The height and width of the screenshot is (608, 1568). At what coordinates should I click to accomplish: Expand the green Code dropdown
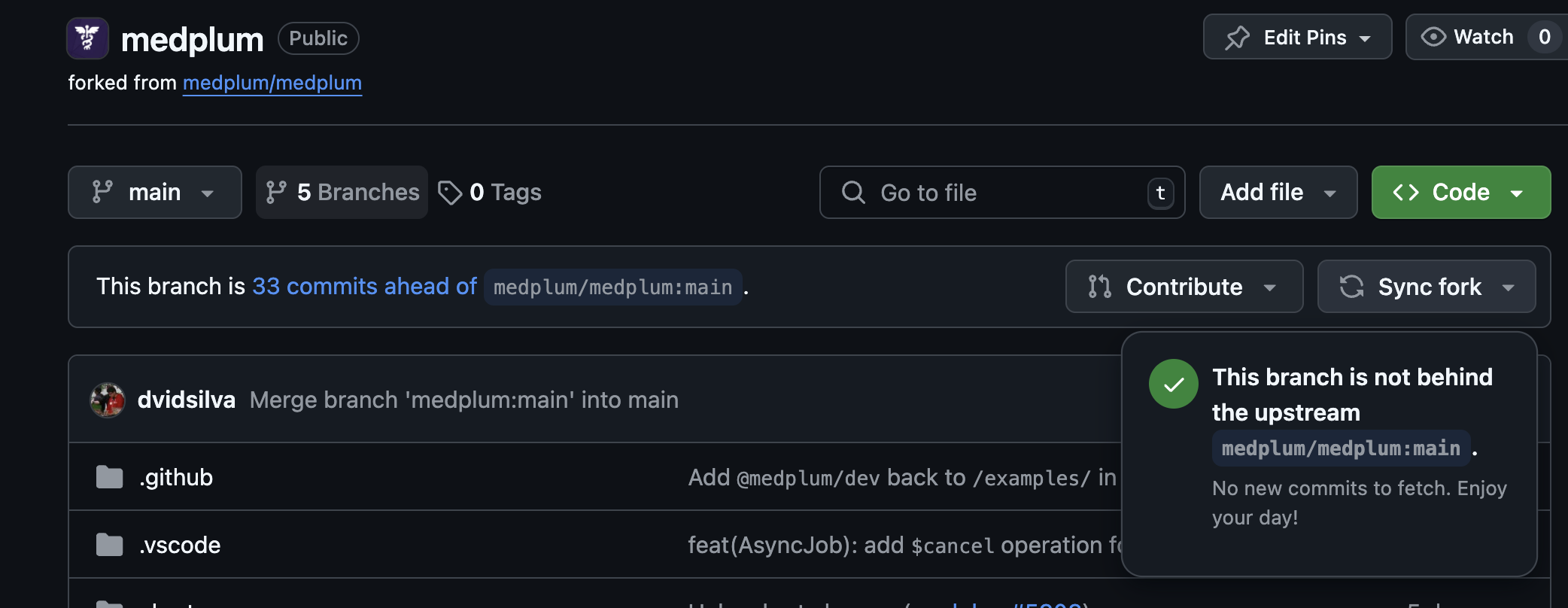click(1461, 193)
